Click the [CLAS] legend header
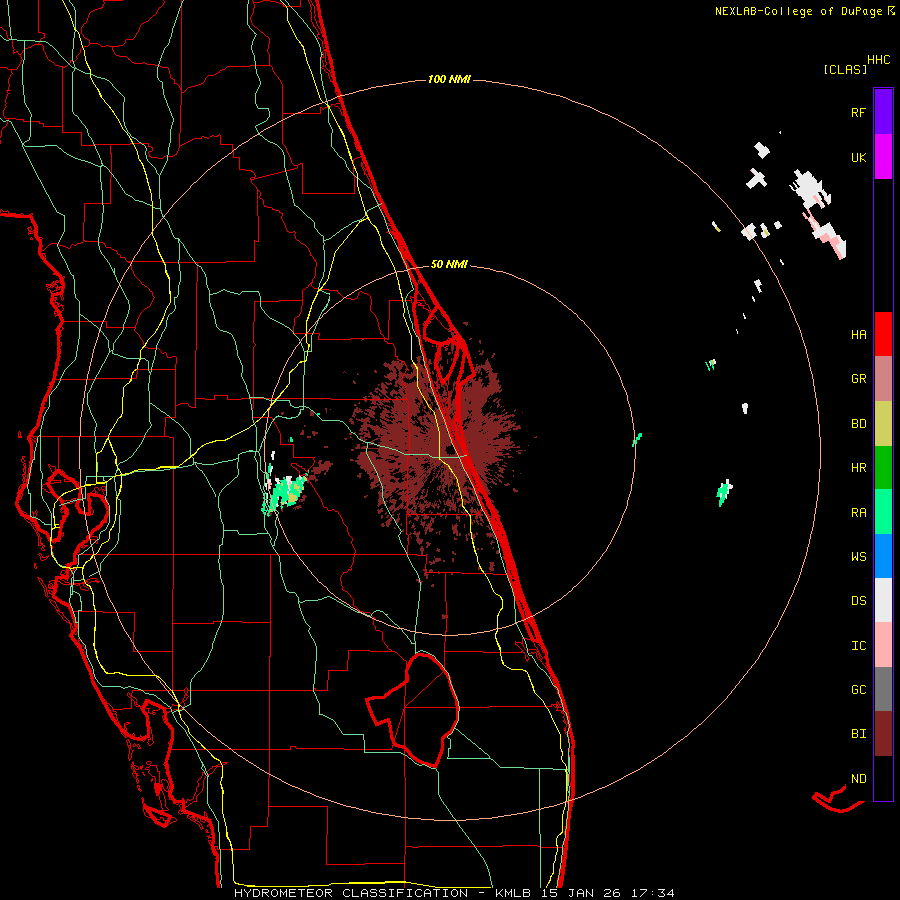The image size is (900, 900). tap(845, 69)
